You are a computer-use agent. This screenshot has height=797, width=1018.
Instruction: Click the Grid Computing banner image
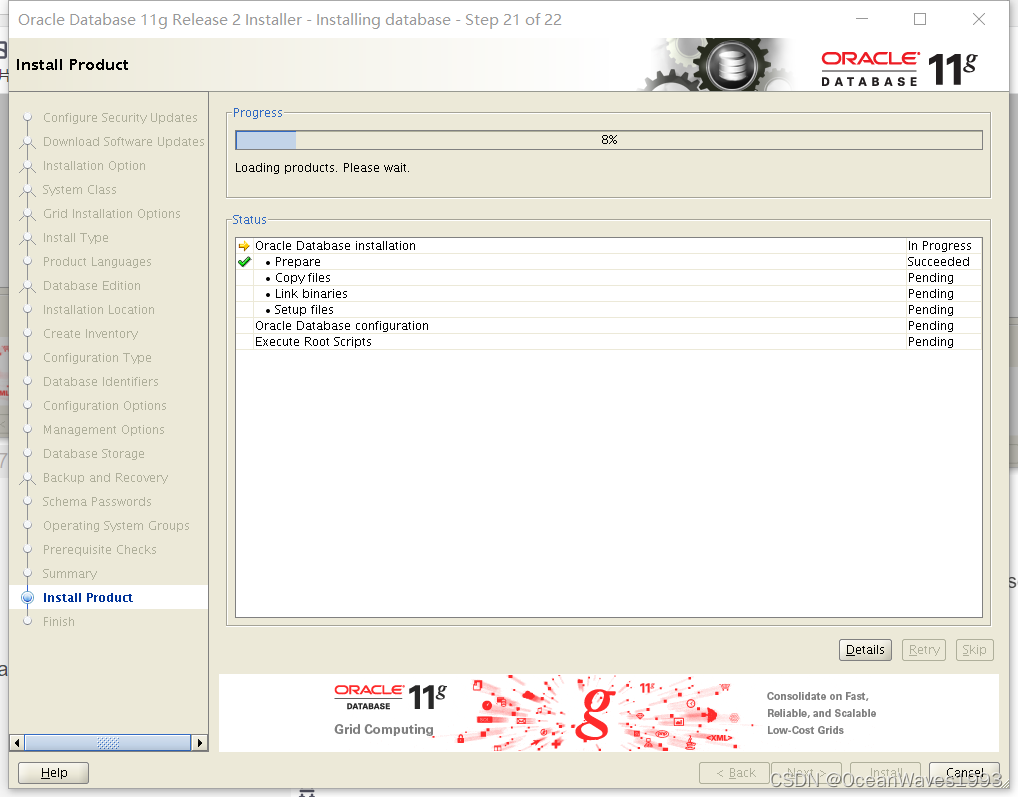(608, 713)
